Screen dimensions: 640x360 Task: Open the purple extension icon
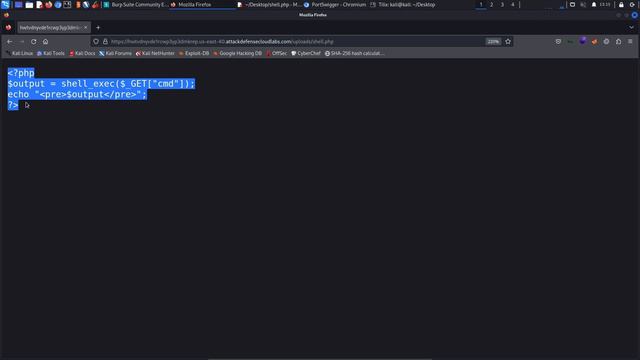click(582, 41)
